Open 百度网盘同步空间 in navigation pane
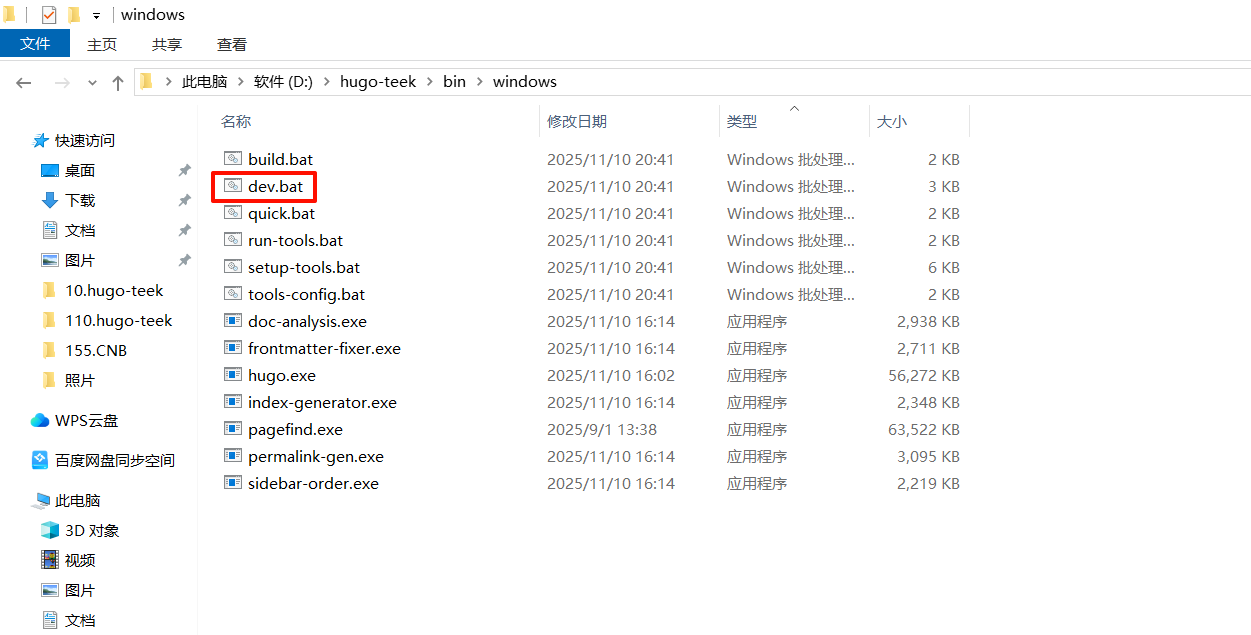This screenshot has height=635, width=1251. click(114, 461)
